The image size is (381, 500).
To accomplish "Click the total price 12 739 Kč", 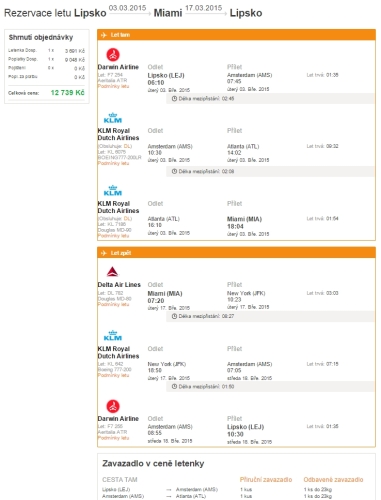I will pos(67,93).
